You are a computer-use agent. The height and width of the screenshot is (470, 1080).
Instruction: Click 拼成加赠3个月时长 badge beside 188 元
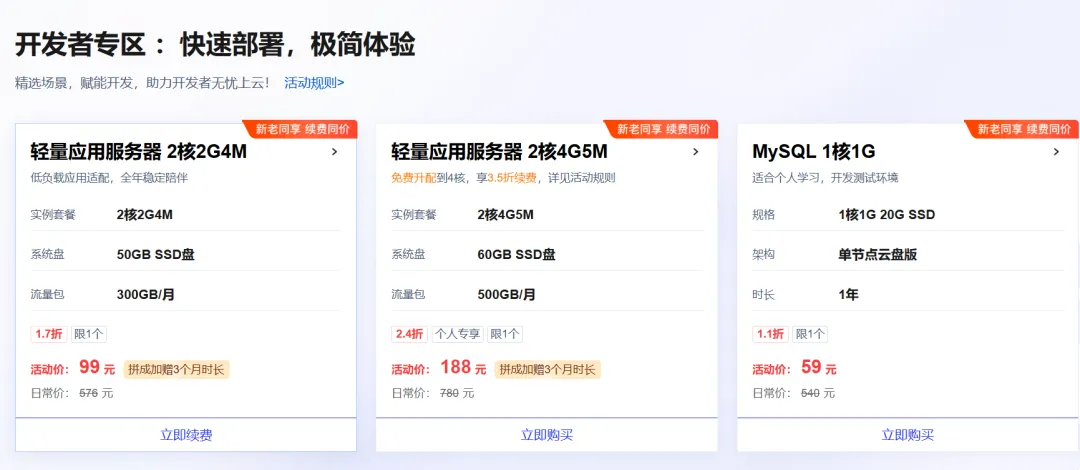(548, 369)
